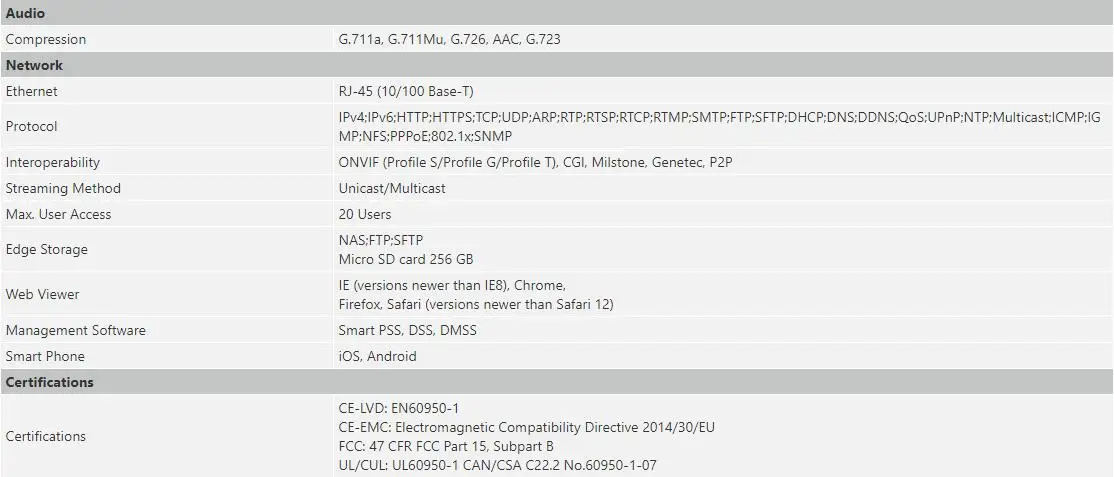Screen dimensions: 1114x477
Task: Click the audio codec list G.711a, G.711Mu
Action: (x=450, y=39)
